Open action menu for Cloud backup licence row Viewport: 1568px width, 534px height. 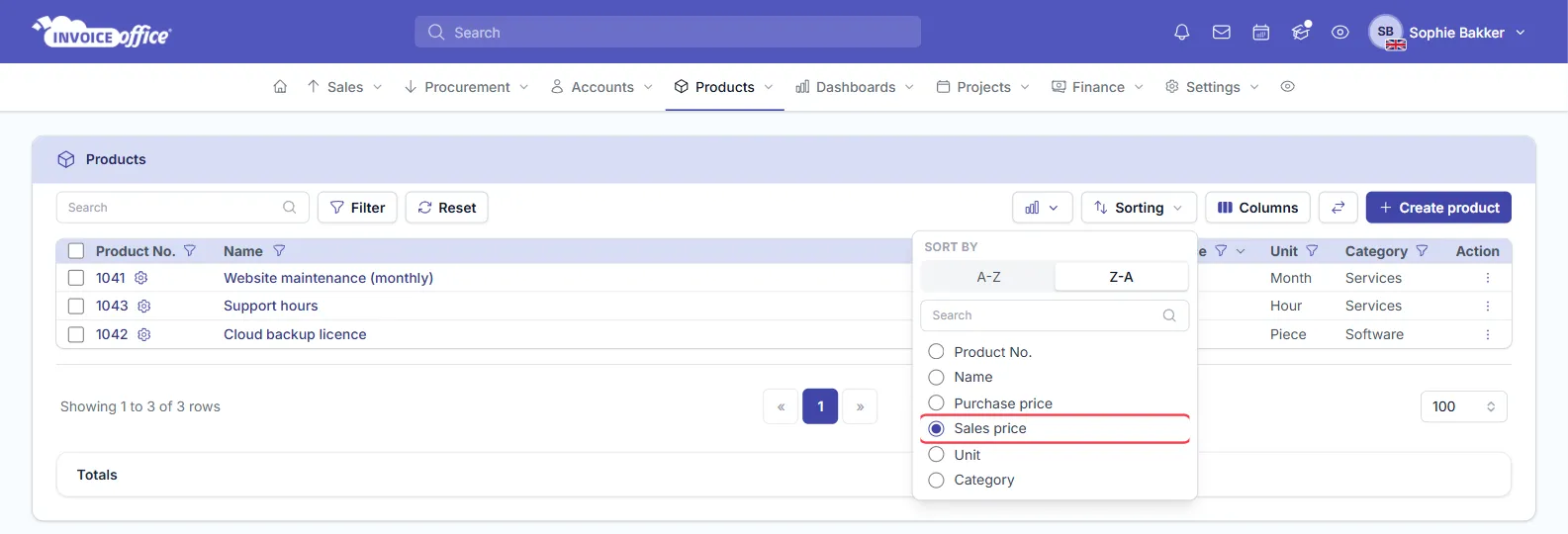tap(1487, 335)
